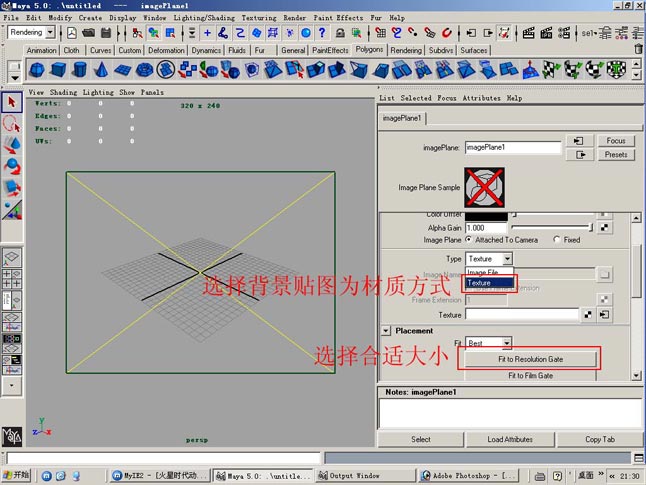Click the script editor icon at command line
Image resolution: width=646 pixels, height=485 pixels.
[x=639, y=458]
